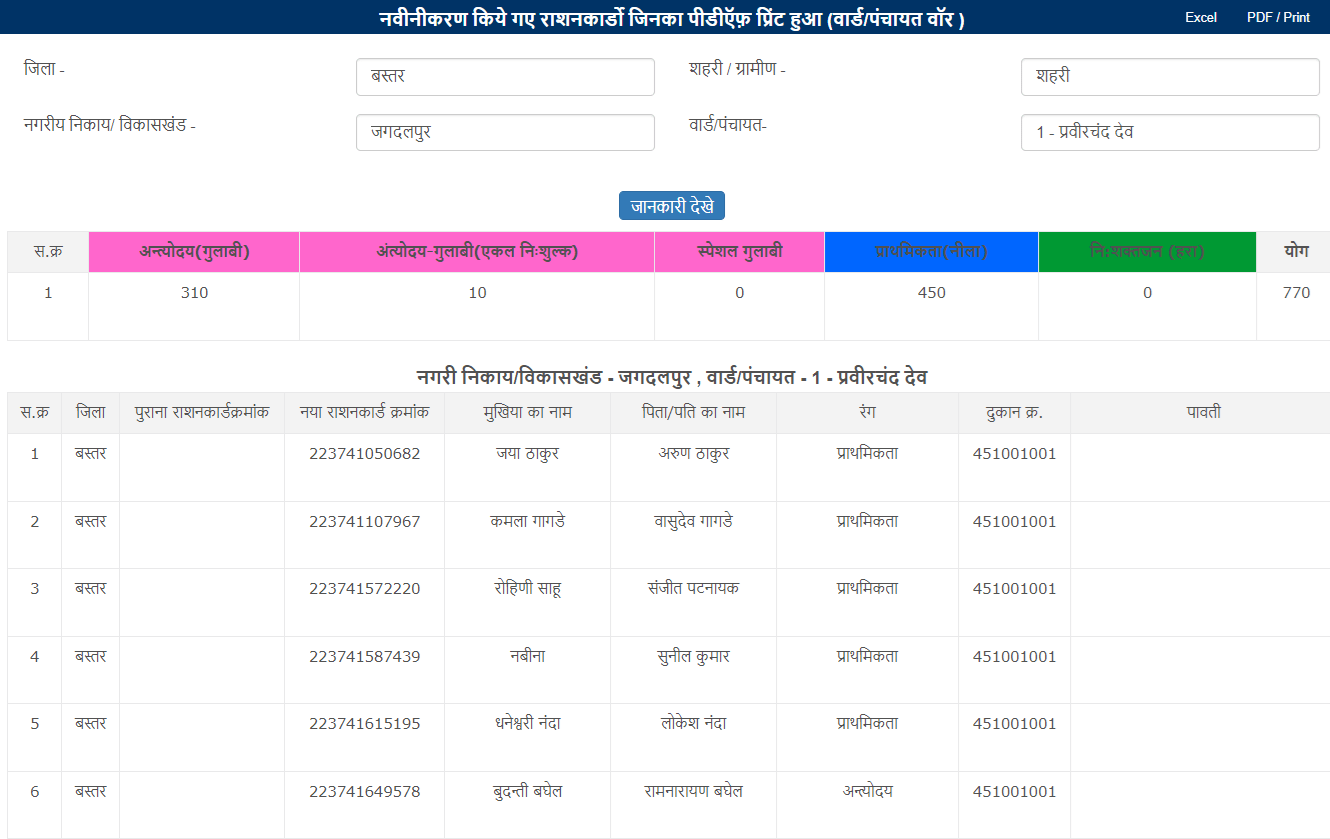
Task: Click the अन्त्योदय(गुलाबी) pink header
Action: point(194,252)
